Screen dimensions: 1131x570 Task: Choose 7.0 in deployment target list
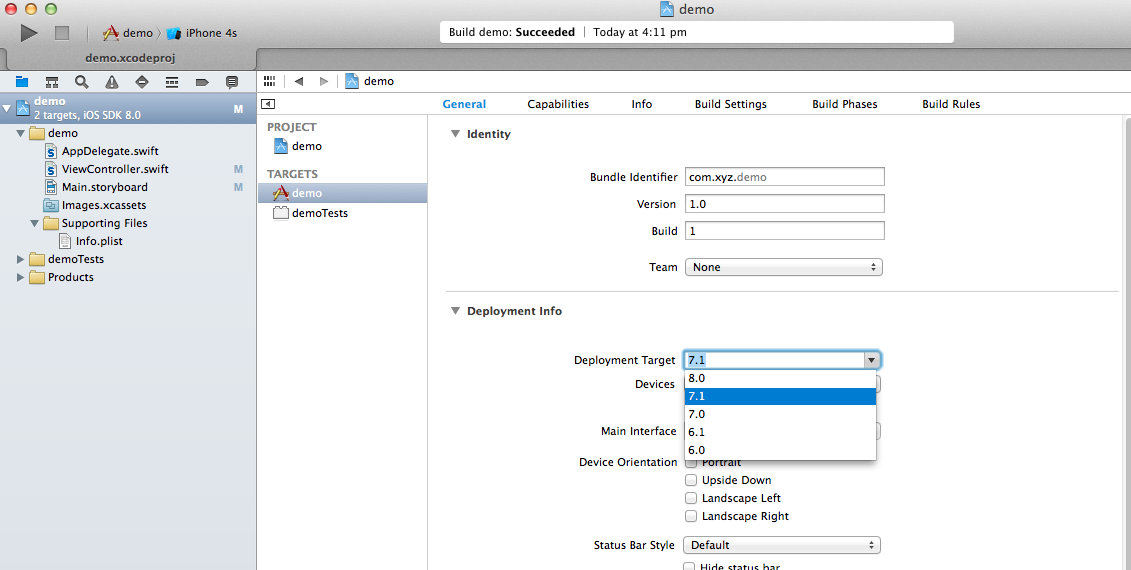(x=780, y=414)
